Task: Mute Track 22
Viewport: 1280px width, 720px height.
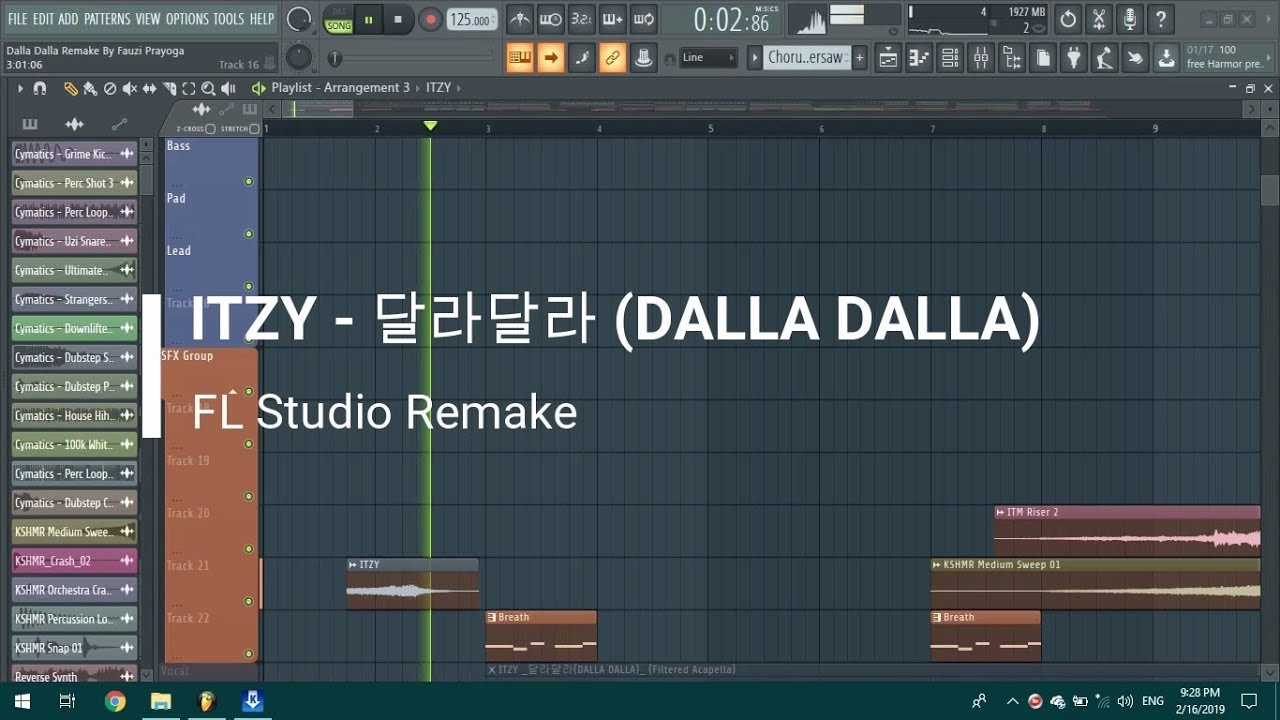Action: [x=249, y=654]
